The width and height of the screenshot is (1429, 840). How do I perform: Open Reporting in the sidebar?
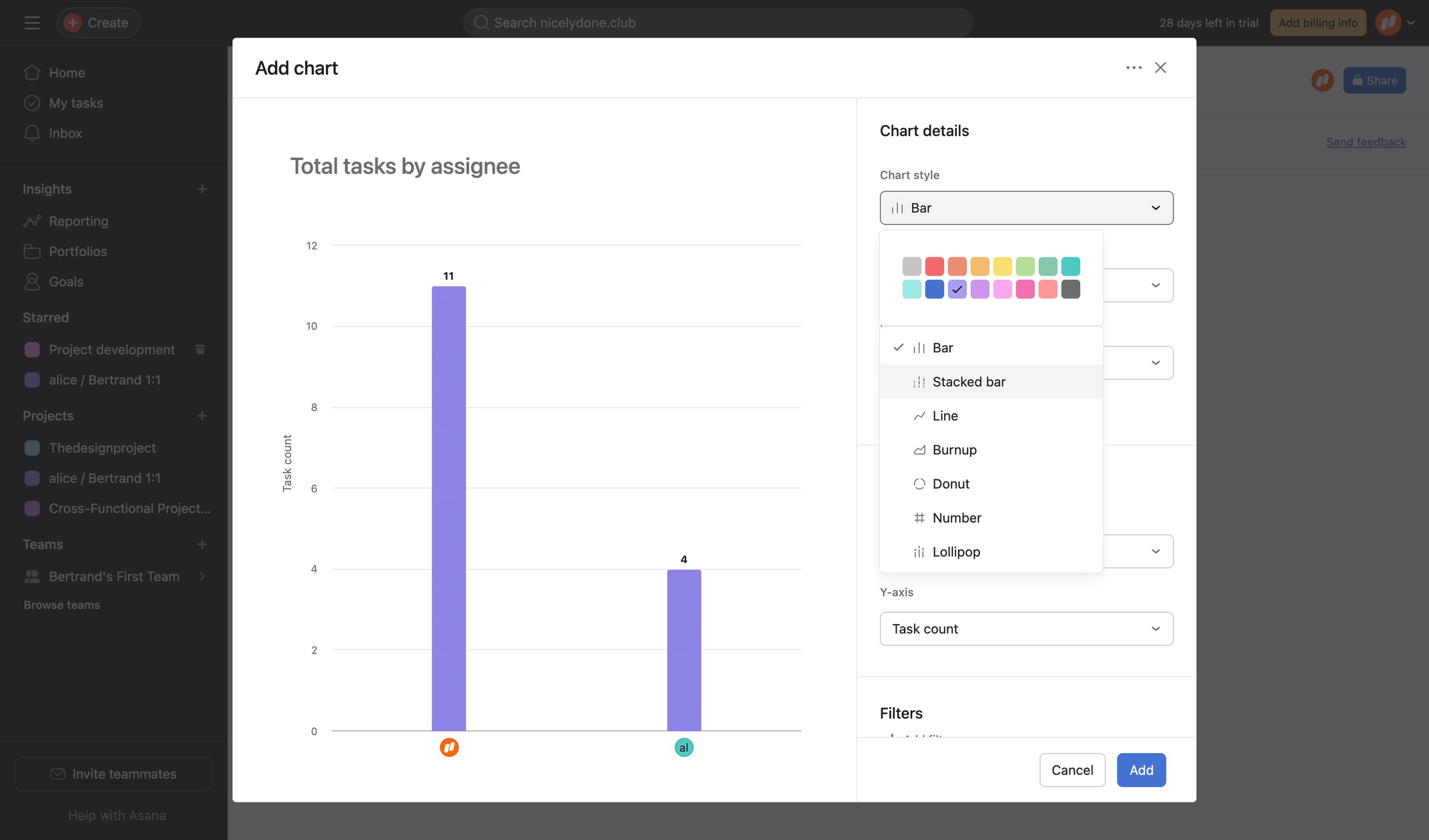click(x=113, y=221)
